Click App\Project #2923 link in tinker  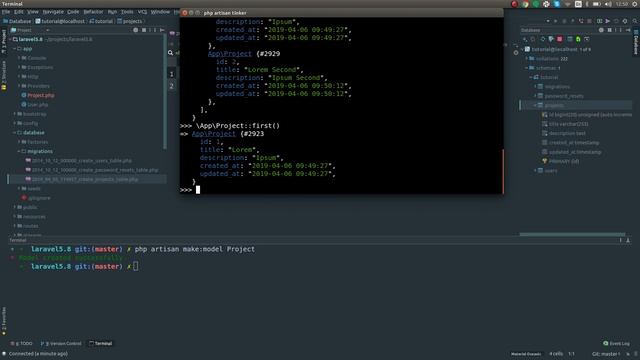213,134
